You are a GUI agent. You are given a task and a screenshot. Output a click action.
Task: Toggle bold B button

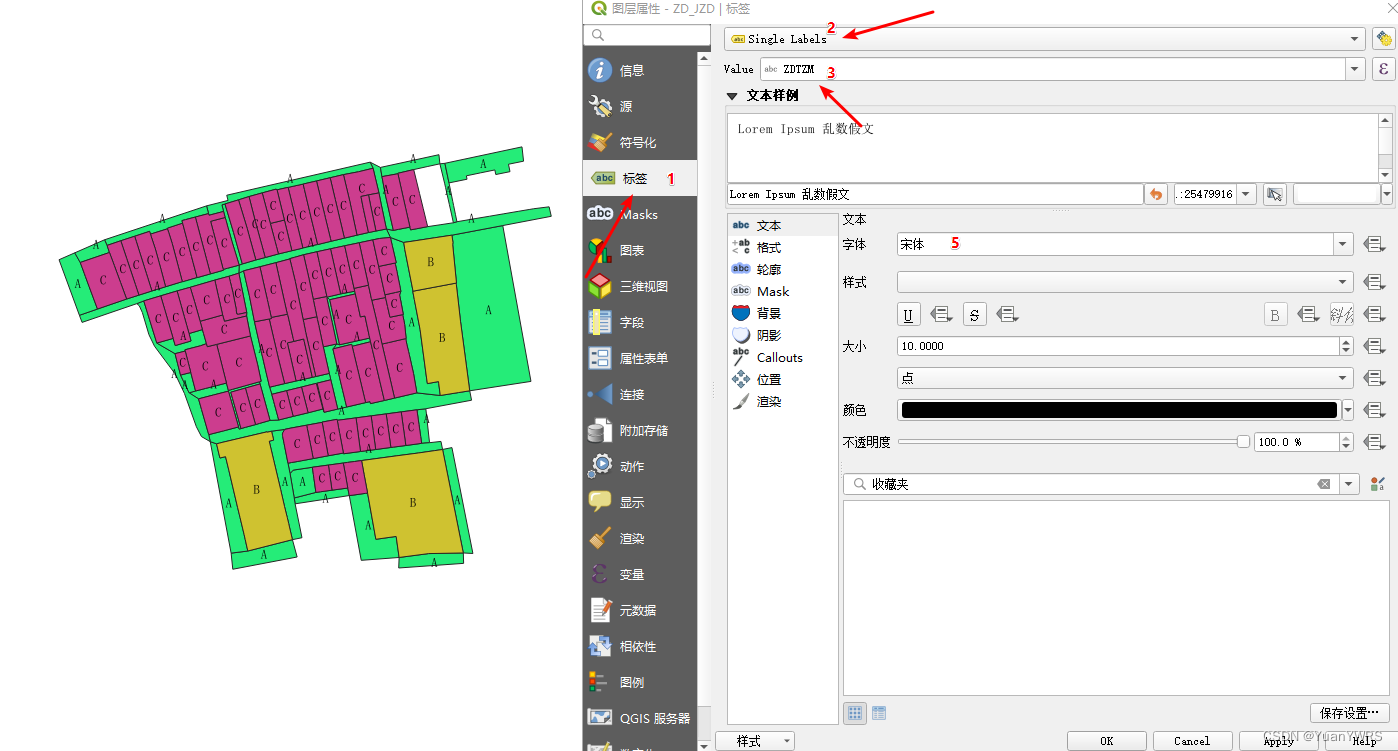pyautogui.click(x=1275, y=314)
